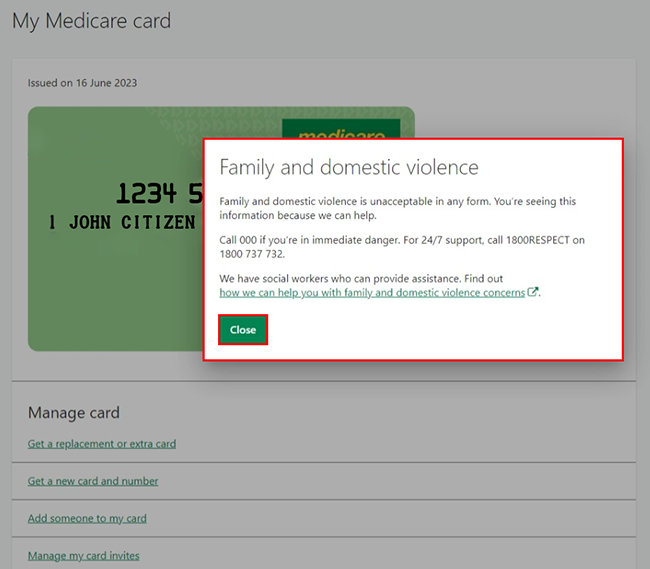Screen dimensions: 650x569
Task: Click the Family and domestic violence heading
Action: pyautogui.click(x=349, y=167)
